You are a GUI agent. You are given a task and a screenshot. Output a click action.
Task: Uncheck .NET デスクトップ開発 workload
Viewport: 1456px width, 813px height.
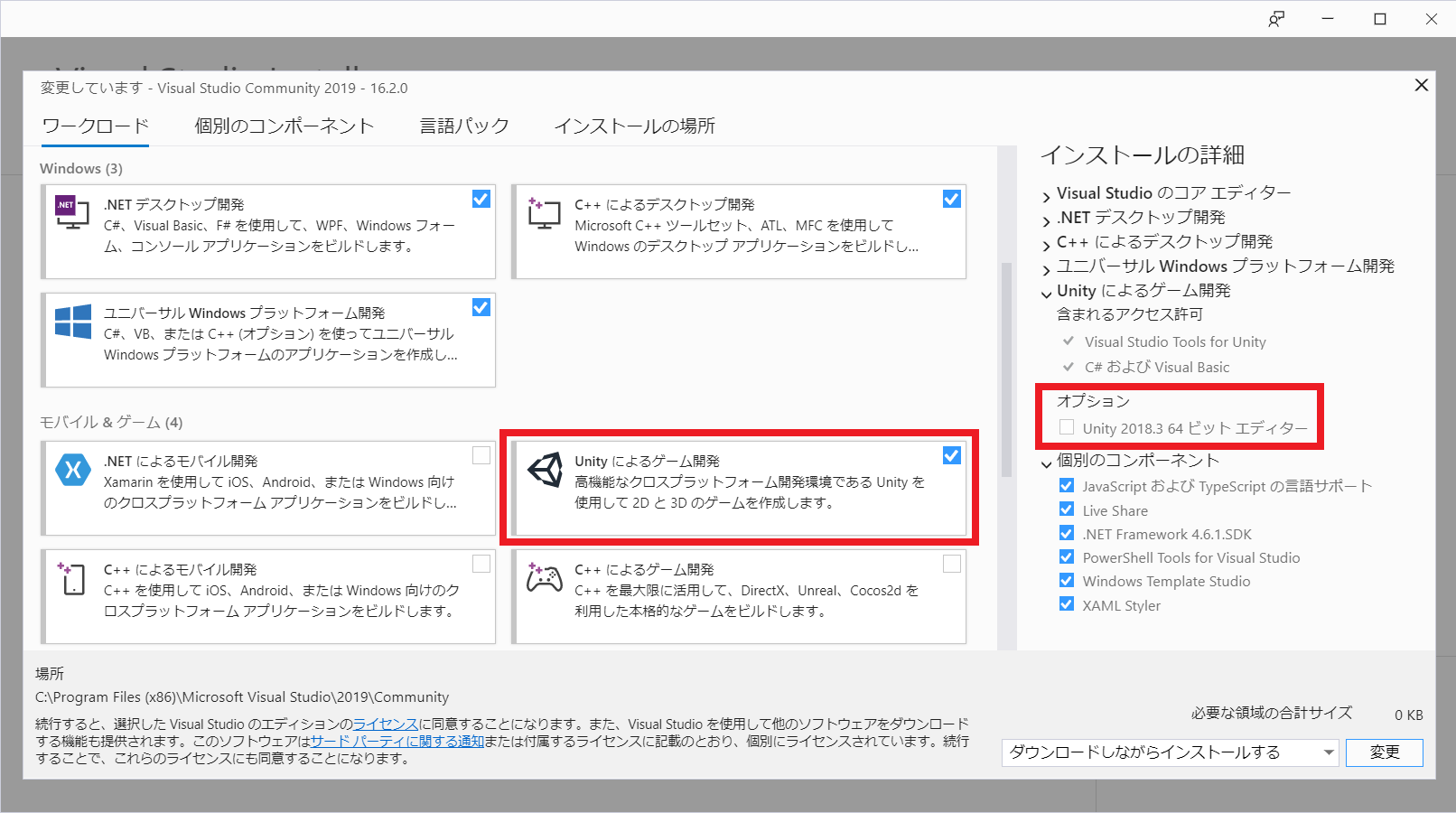pos(481,199)
